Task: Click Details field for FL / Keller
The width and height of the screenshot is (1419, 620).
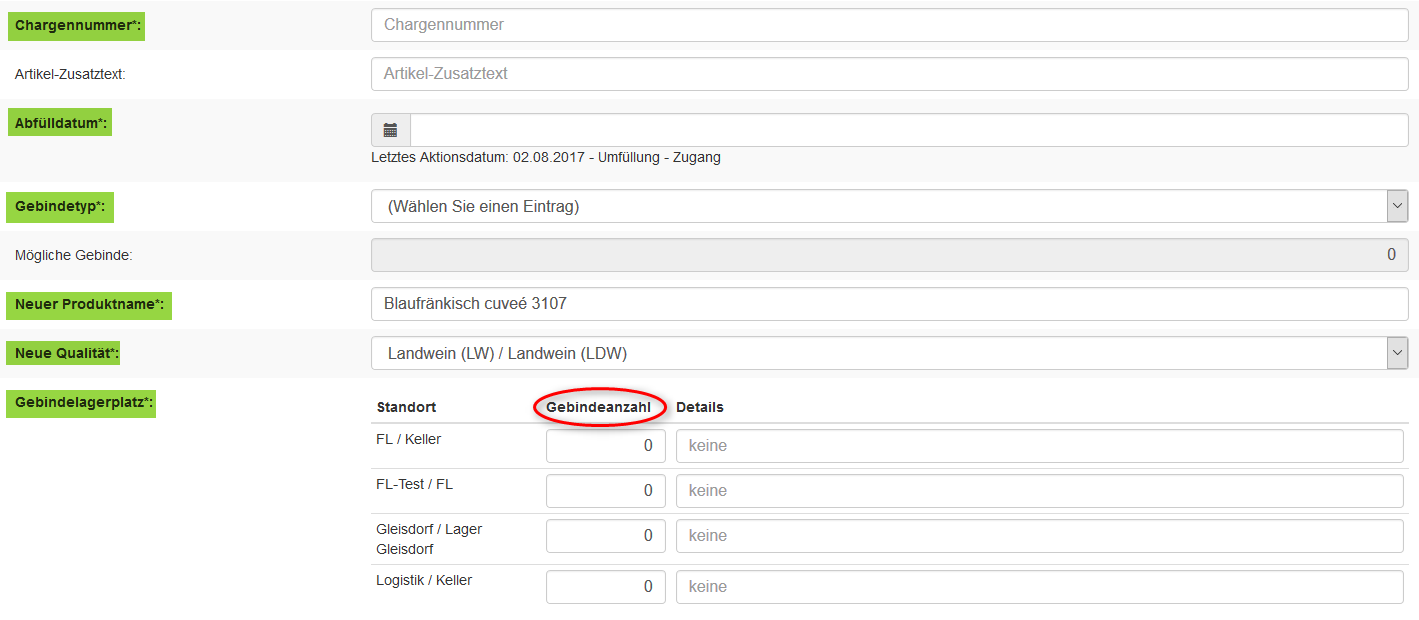Action: (1039, 446)
